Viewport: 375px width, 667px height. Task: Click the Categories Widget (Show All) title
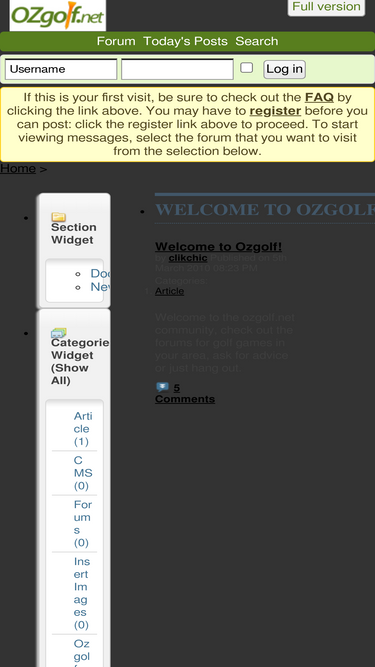pos(80,362)
